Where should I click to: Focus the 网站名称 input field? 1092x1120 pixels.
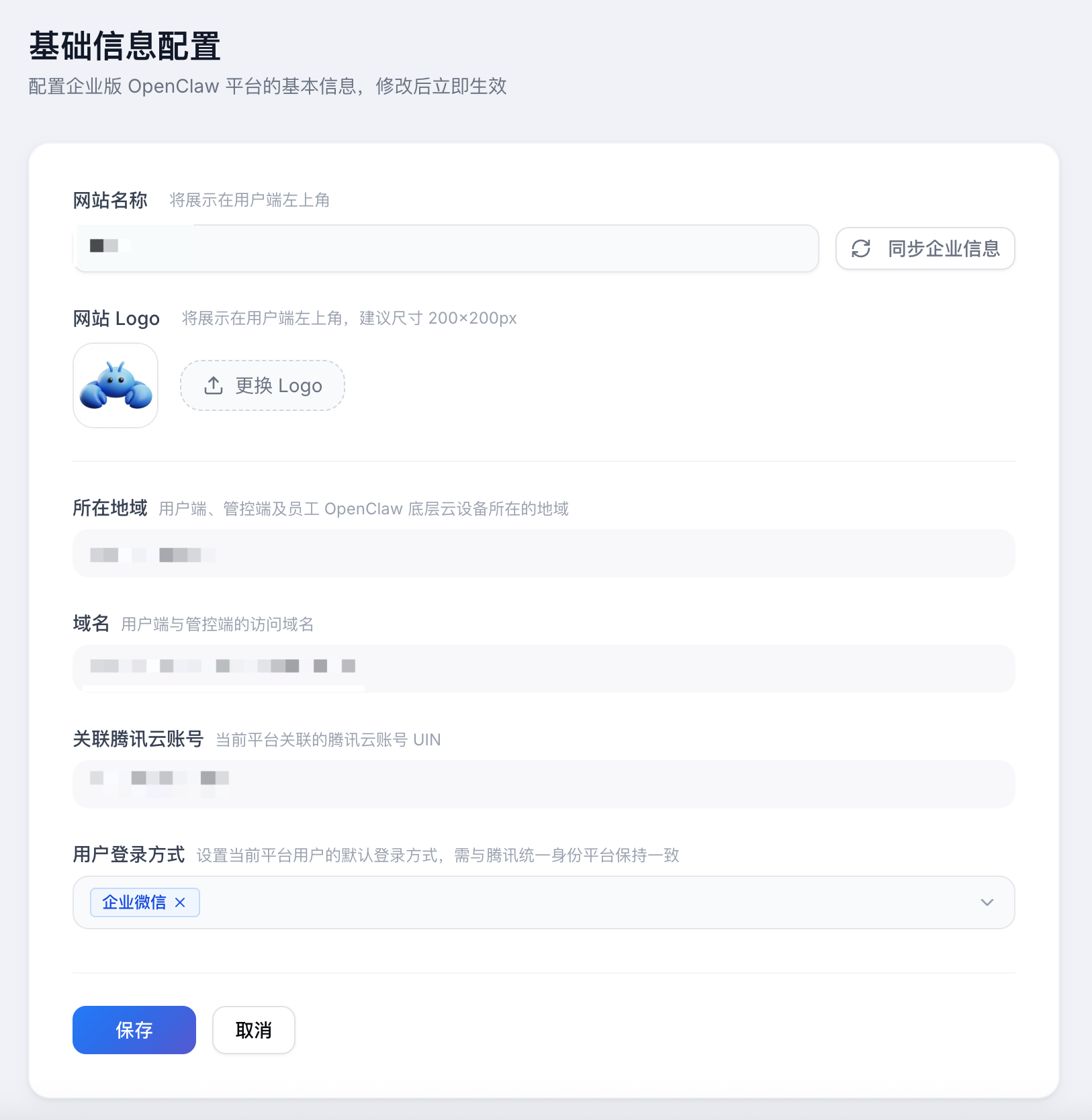[x=446, y=248]
